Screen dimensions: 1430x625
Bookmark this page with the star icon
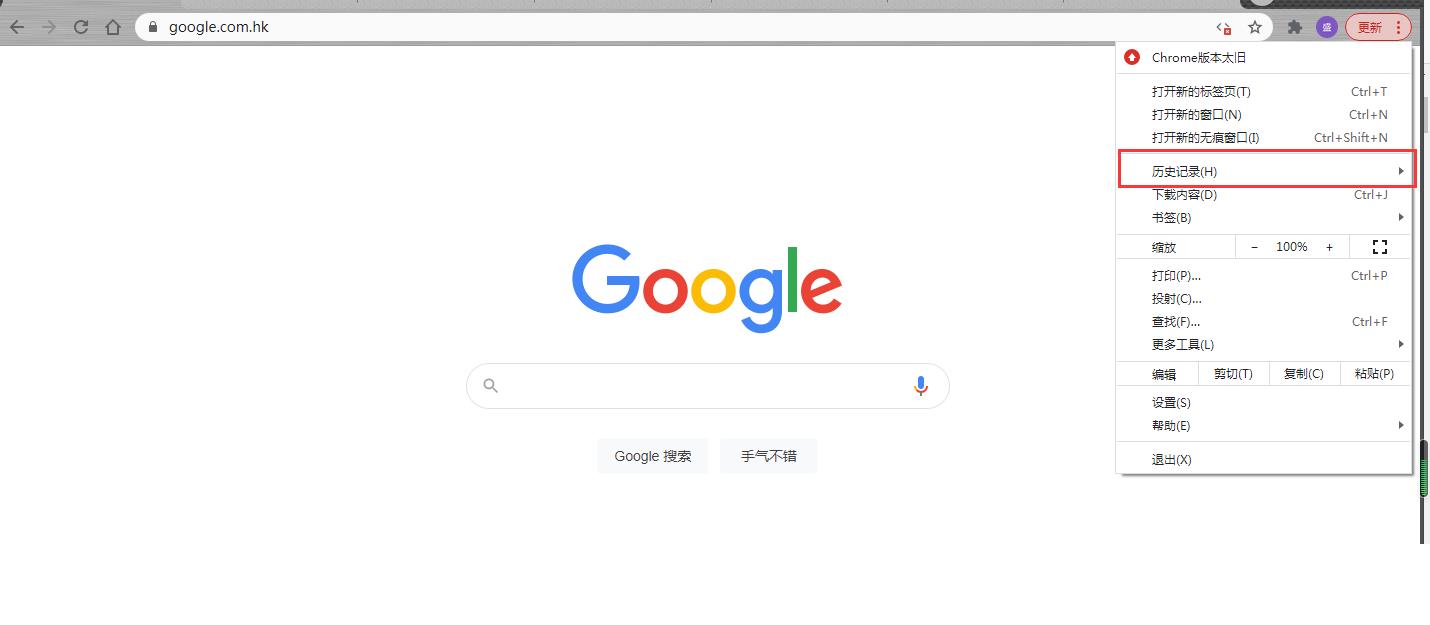(1255, 27)
